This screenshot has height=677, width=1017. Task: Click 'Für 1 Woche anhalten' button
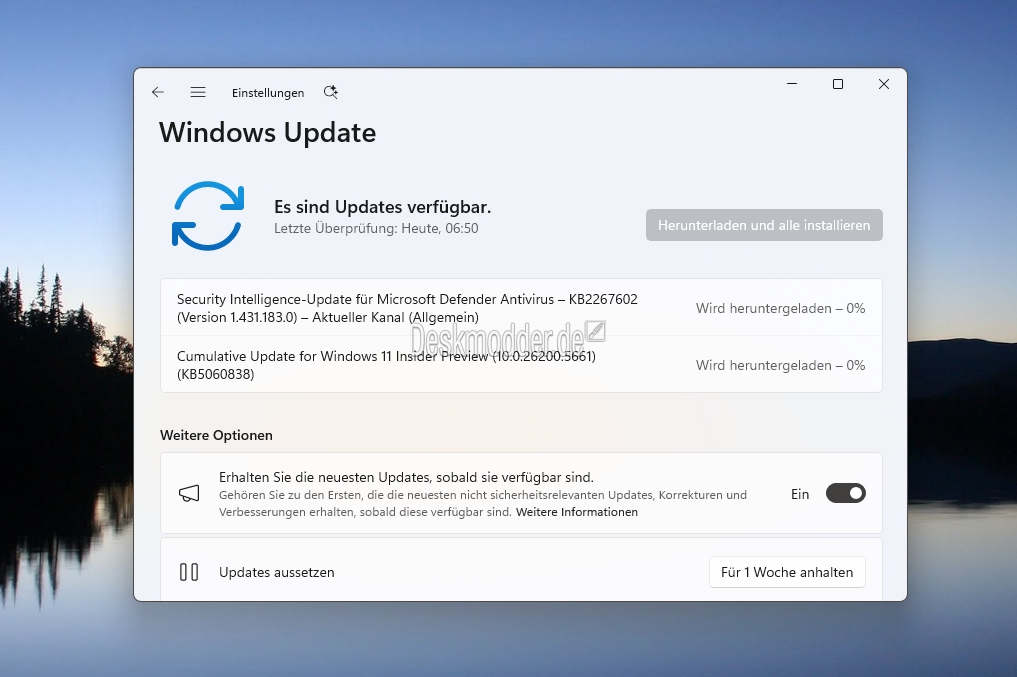click(x=787, y=572)
